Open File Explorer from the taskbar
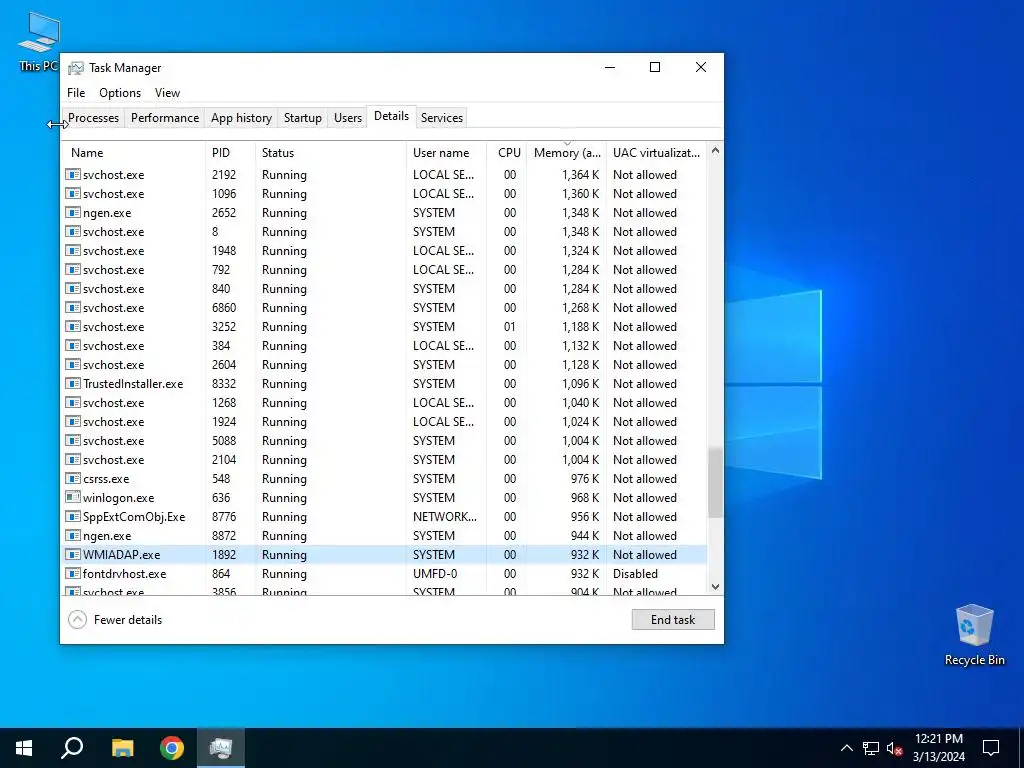 122,748
